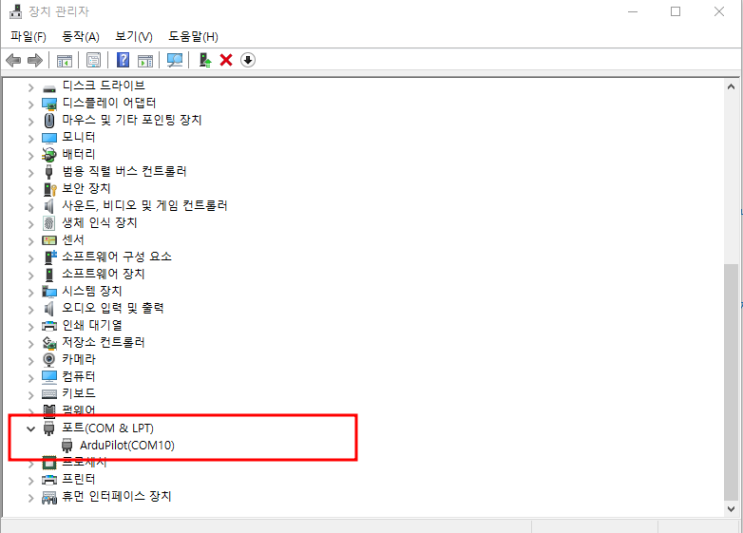The width and height of the screenshot is (743, 533).
Task: Select the 소프트웨어 장치 tree row
Action: pos(103,274)
